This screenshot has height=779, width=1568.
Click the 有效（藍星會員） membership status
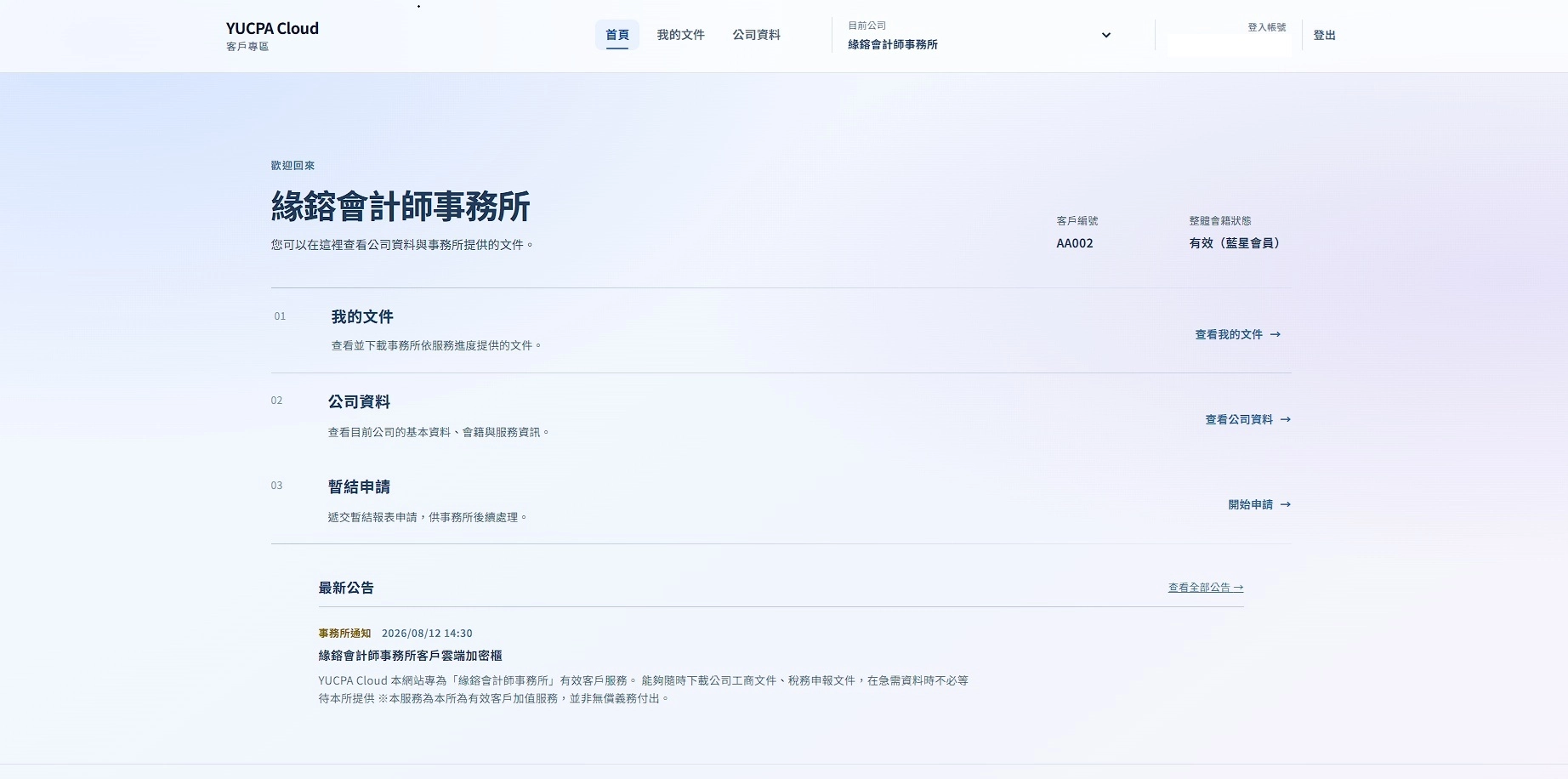click(x=1235, y=243)
